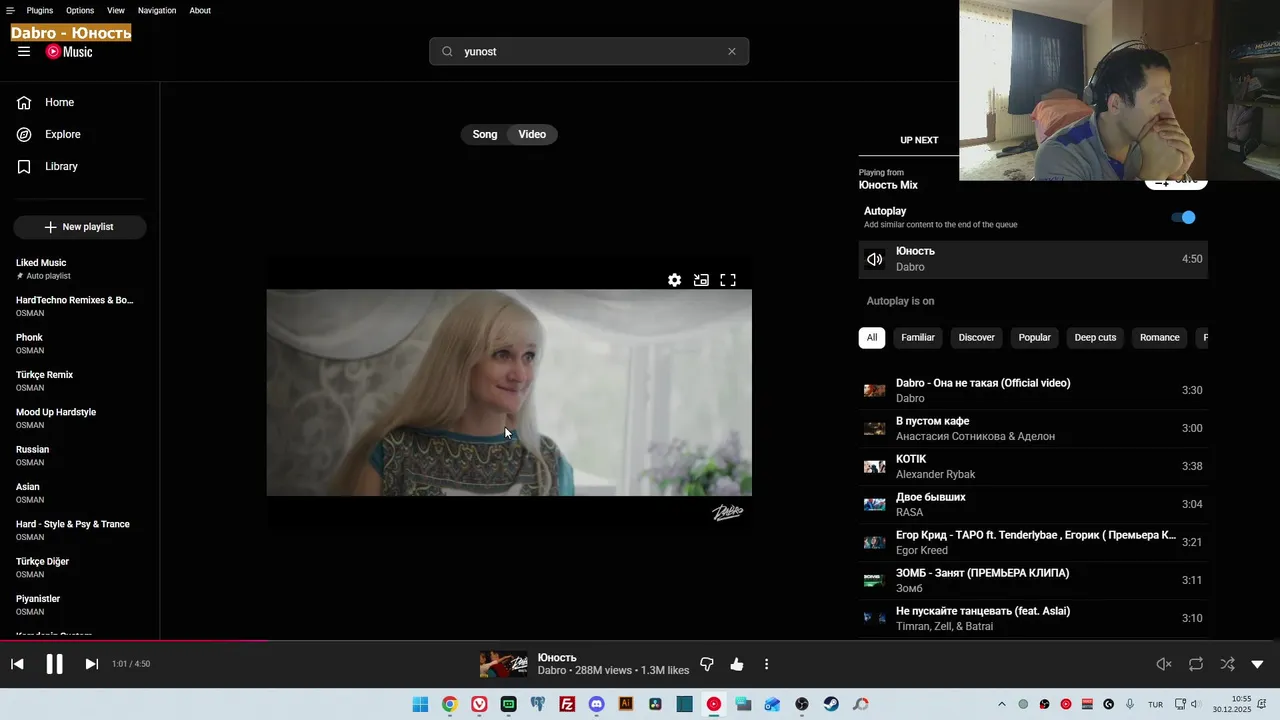The width and height of the screenshot is (1280, 720).
Task: Enter fullscreen video mode
Action: 728,280
